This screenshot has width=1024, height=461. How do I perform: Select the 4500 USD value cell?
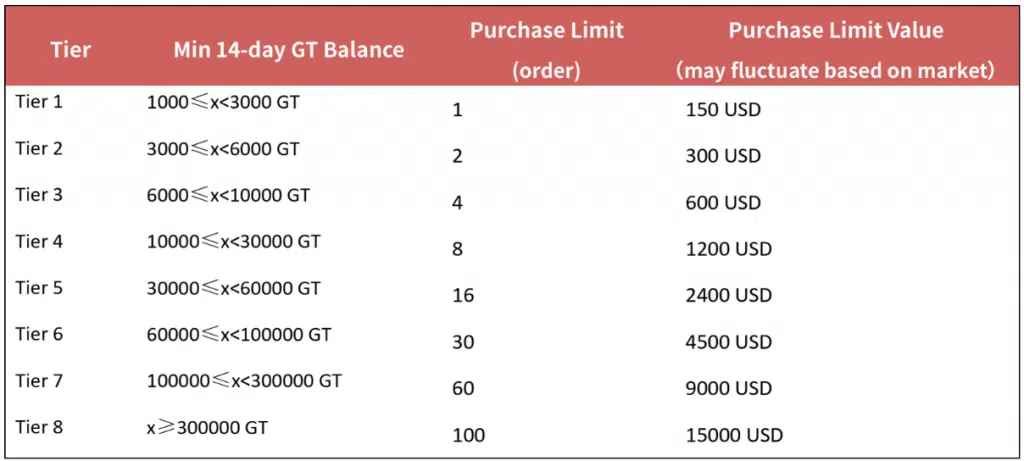729,342
